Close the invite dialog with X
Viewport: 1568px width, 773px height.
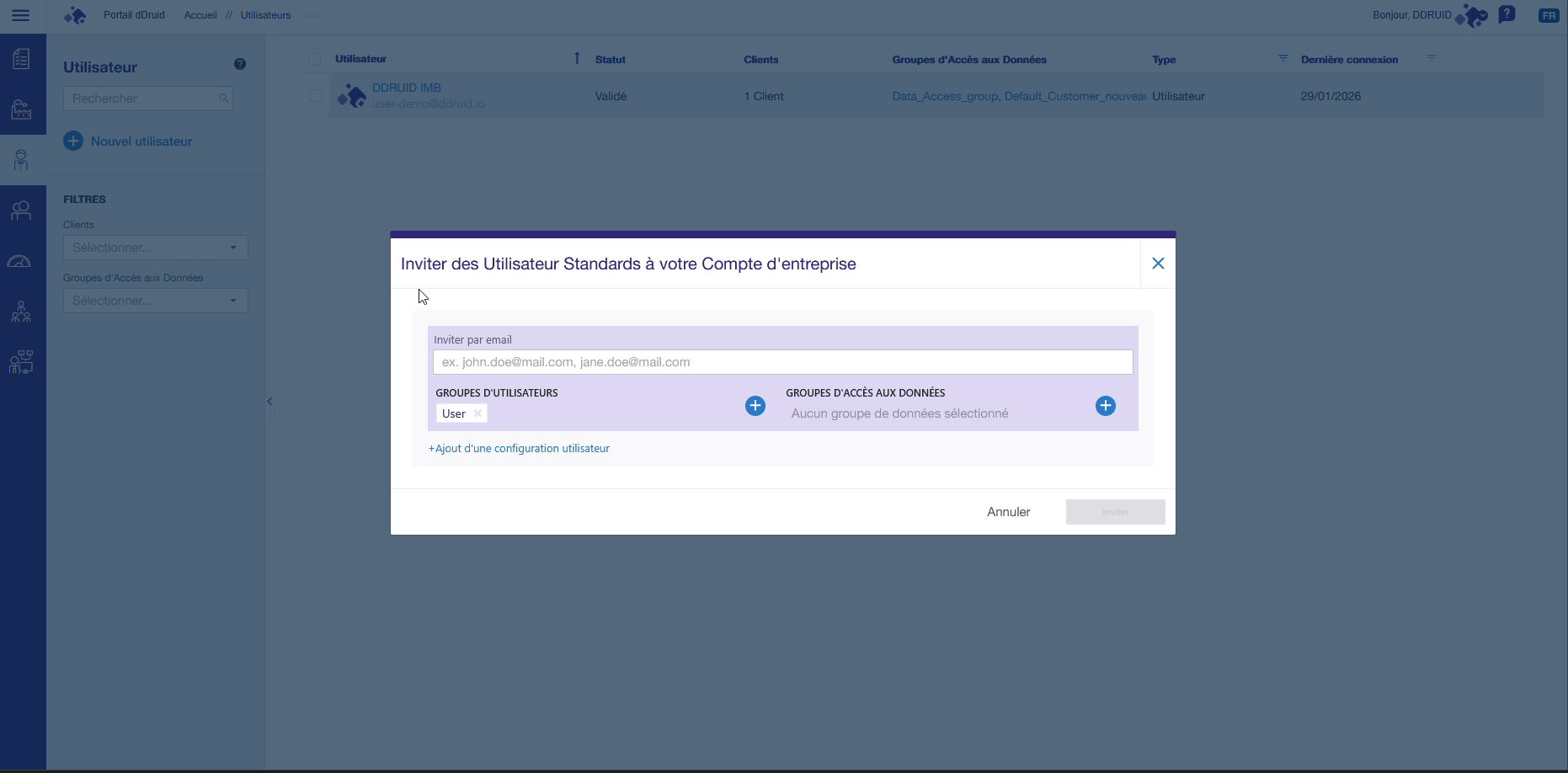coord(1158,264)
